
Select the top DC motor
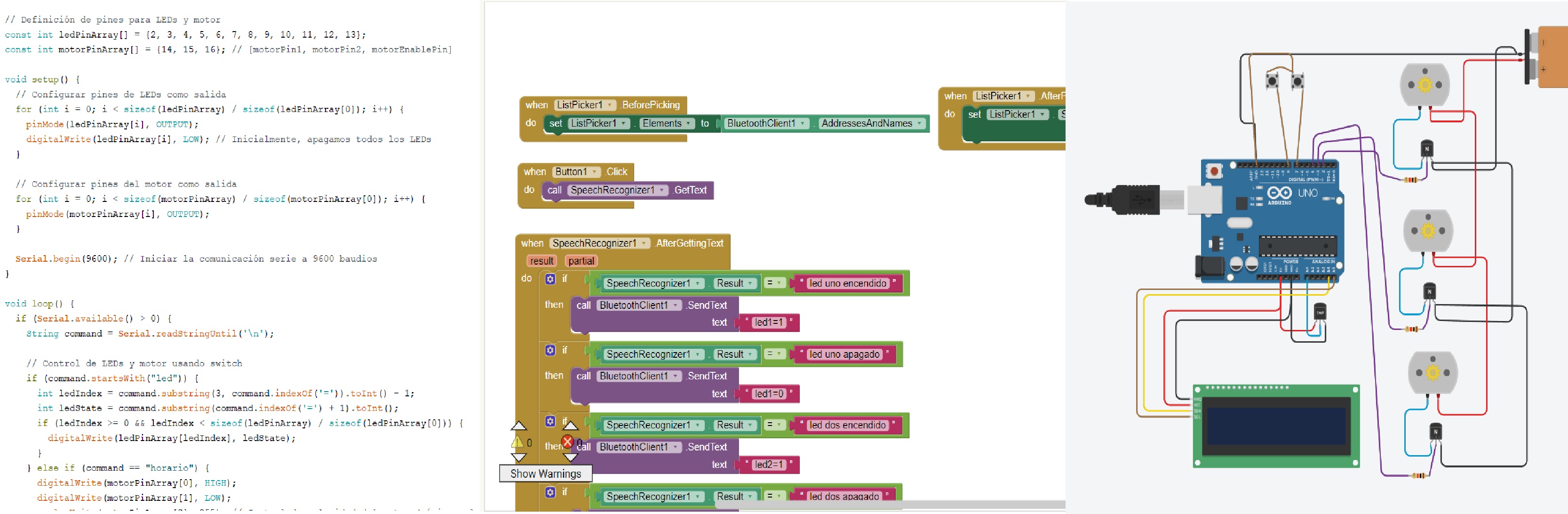click(1425, 85)
